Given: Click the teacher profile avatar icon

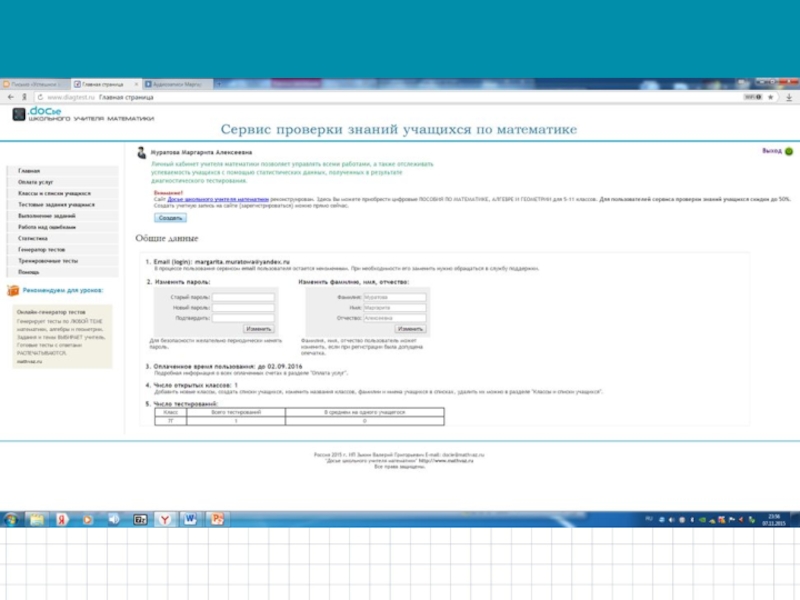Looking at the screenshot, I should pos(141,153).
